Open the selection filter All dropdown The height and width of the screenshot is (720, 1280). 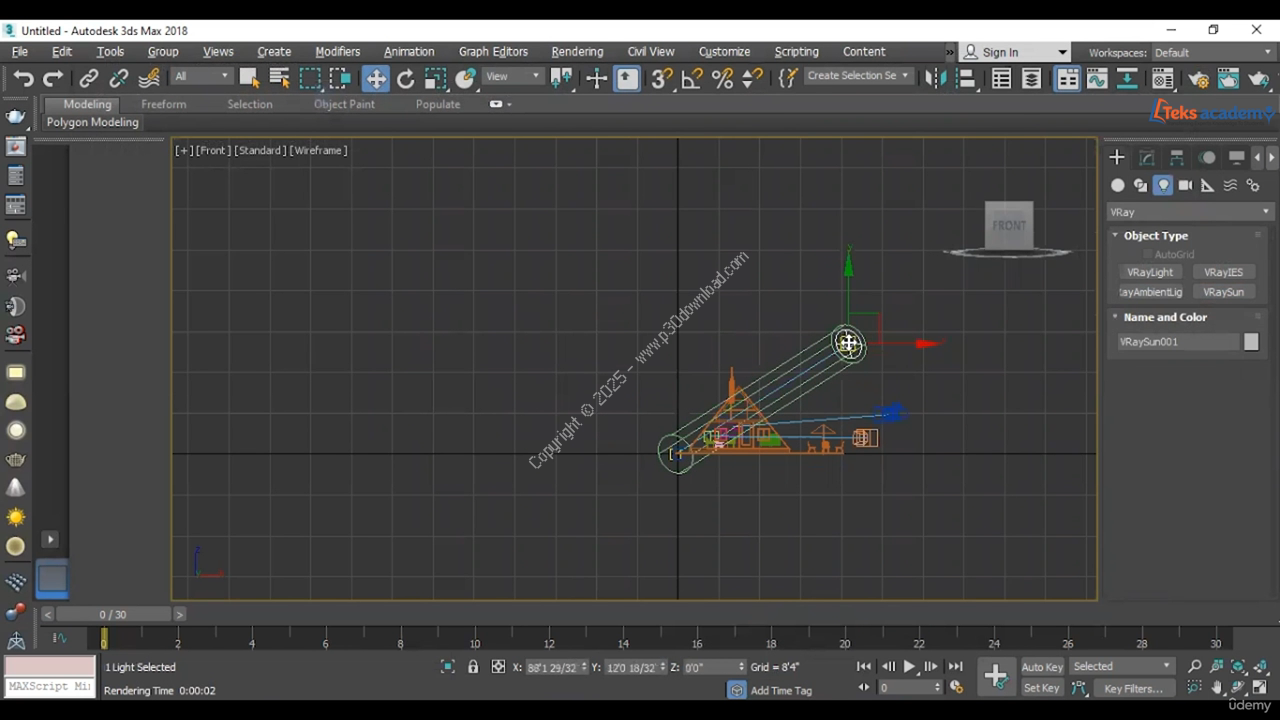pos(201,77)
